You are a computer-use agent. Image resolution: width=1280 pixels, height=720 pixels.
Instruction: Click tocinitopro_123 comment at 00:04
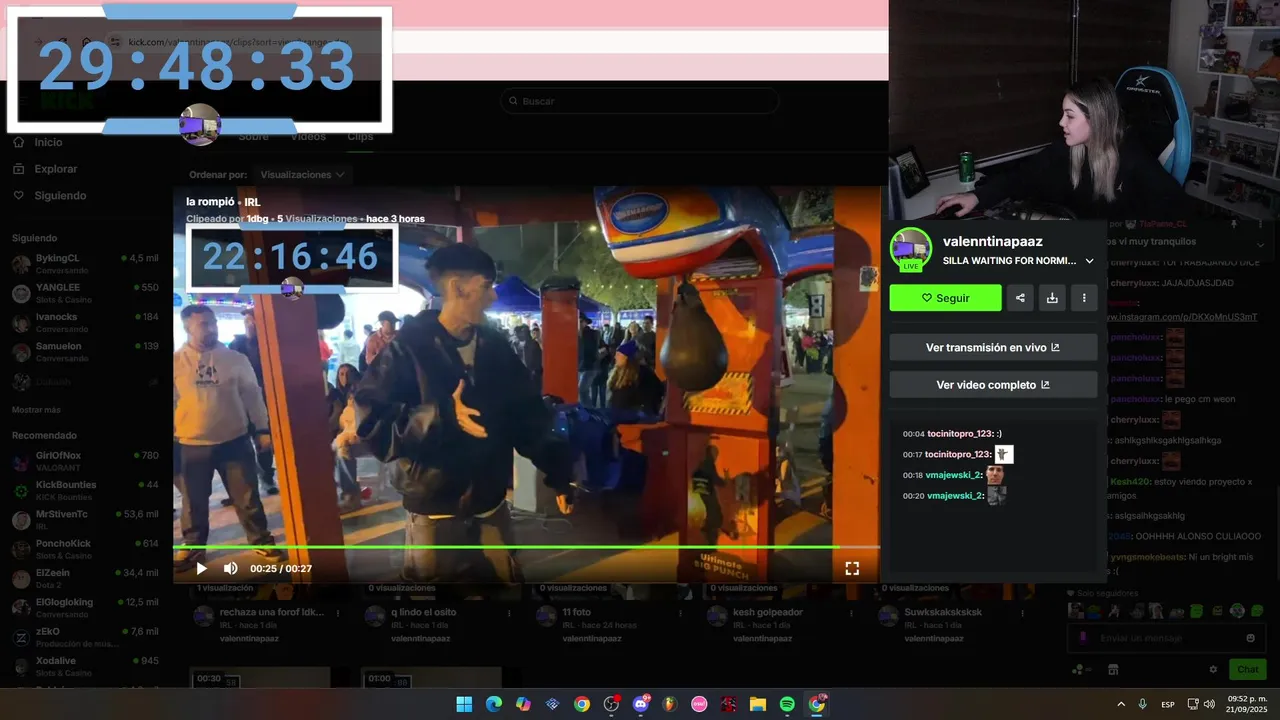tap(952, 434)
